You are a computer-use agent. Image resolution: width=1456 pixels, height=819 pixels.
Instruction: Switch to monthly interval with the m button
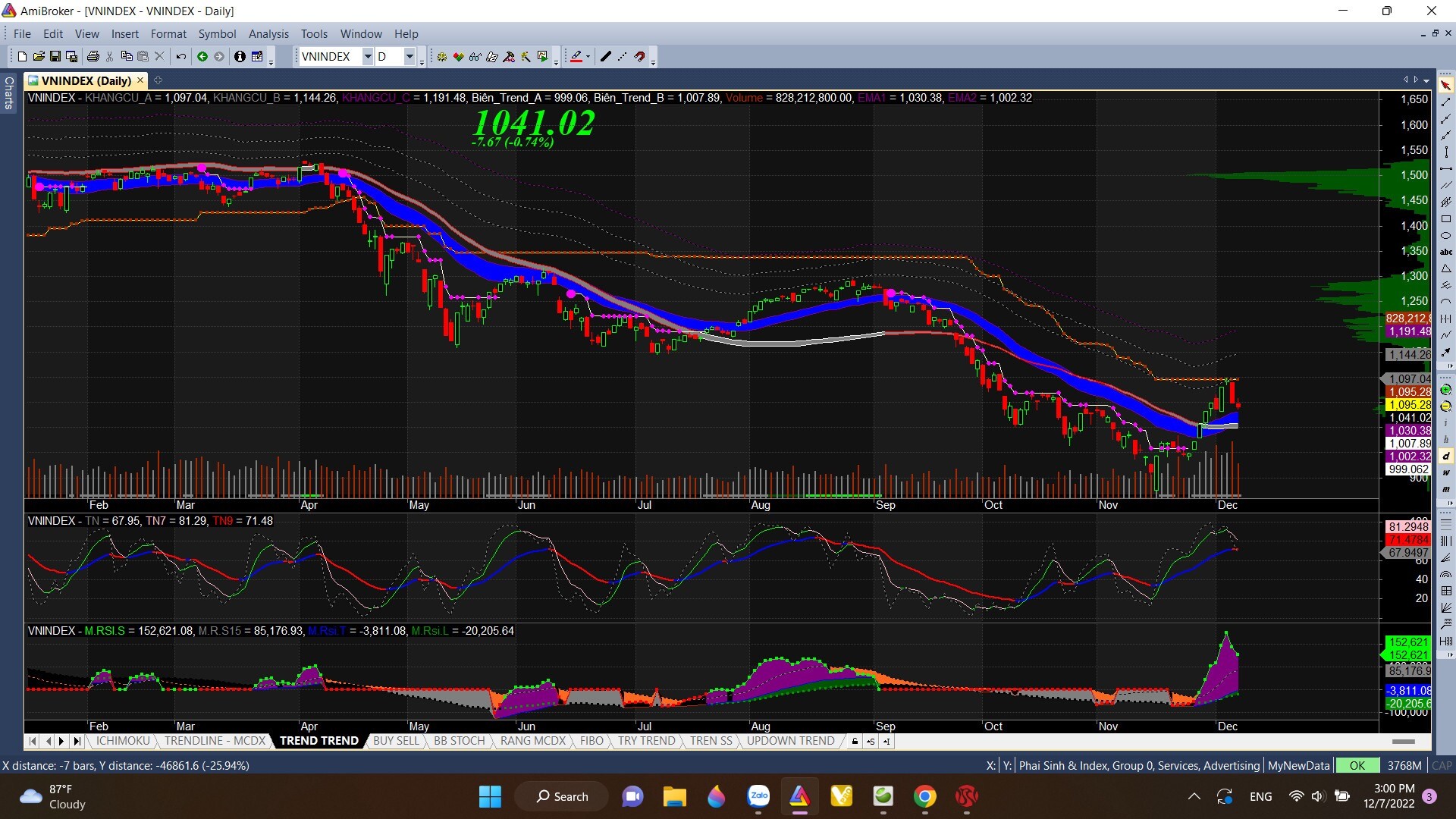1445,490
